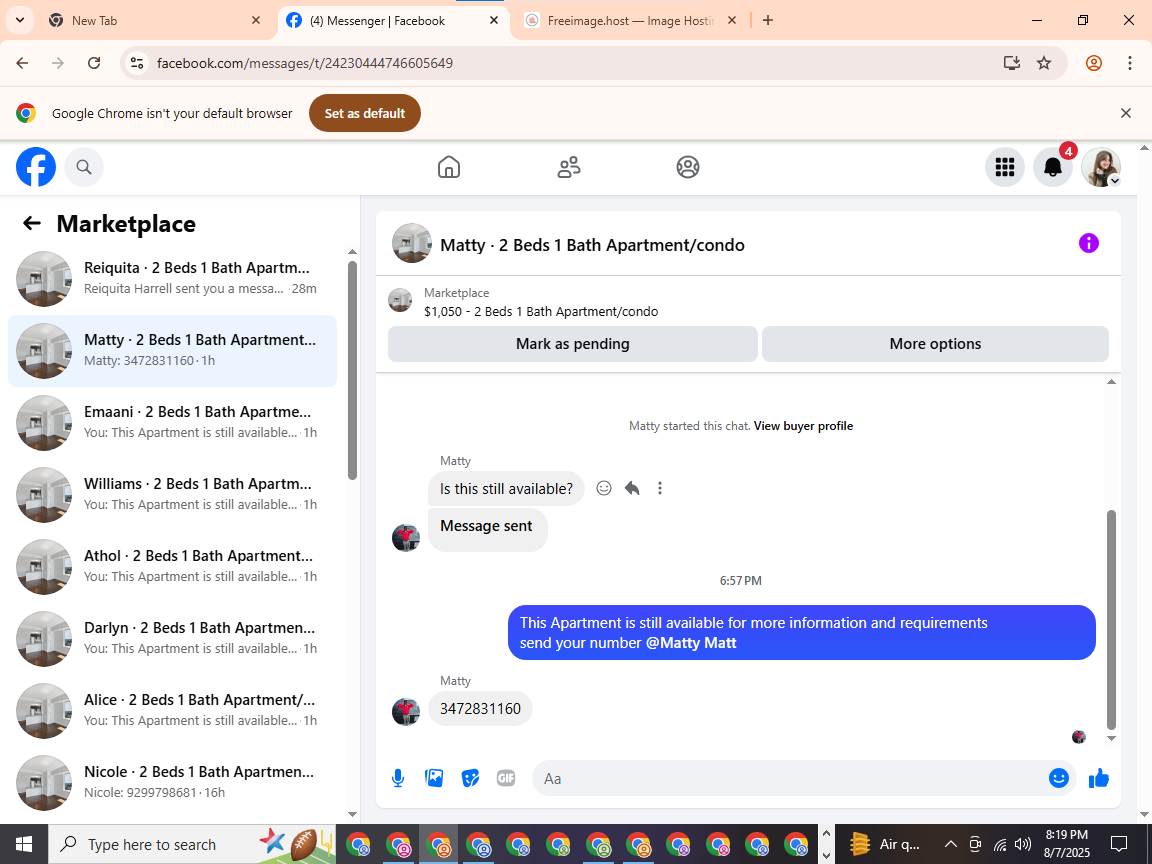Click the phone number message 3472831160
The height and width of the screenshot is (864, 1152).
pos(480,708)
